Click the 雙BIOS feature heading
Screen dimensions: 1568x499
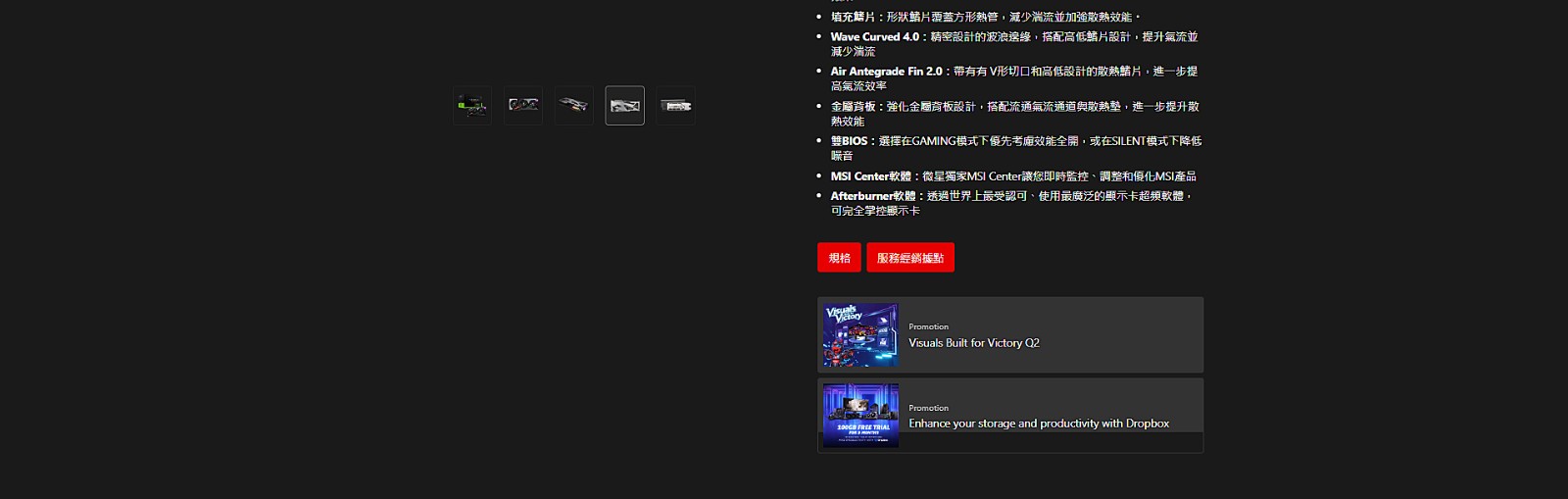pos(849,141)
